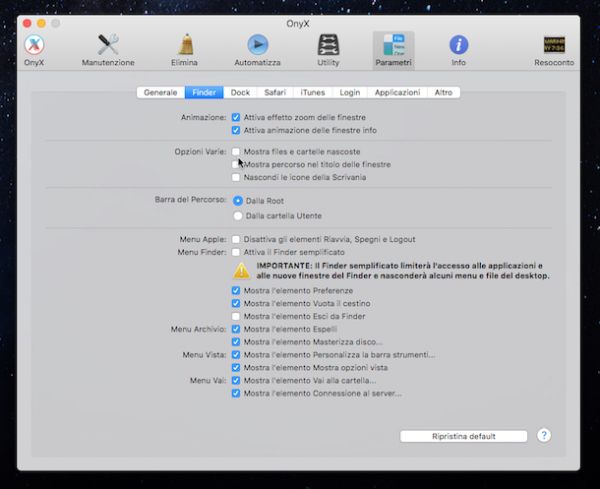Enable Mostra files e cartelle nascoste
Image resolution: width=600 pixels, height=489 pixels.
point(236,152)
